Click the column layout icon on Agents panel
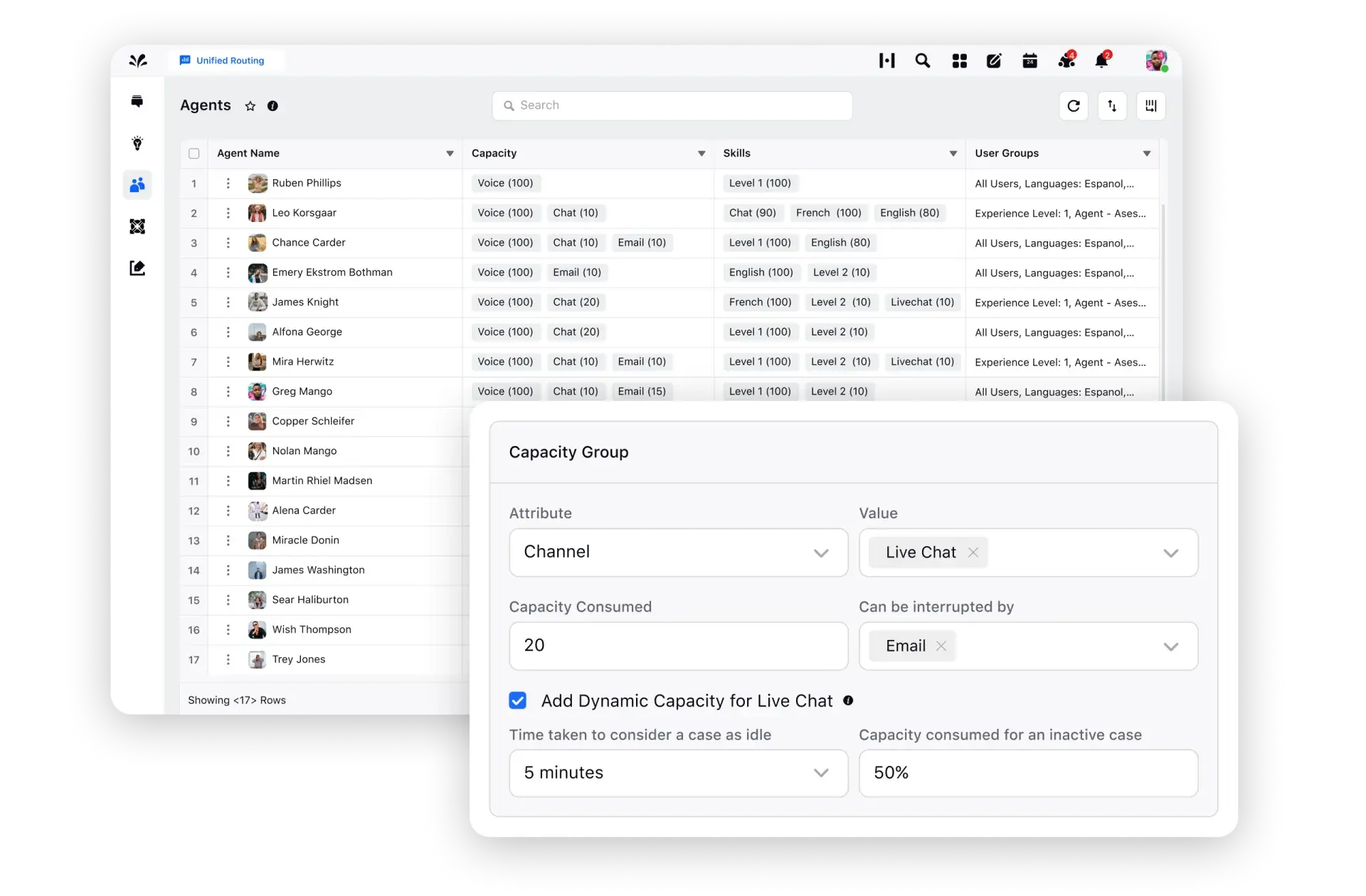 click(x=1151, y=105)
